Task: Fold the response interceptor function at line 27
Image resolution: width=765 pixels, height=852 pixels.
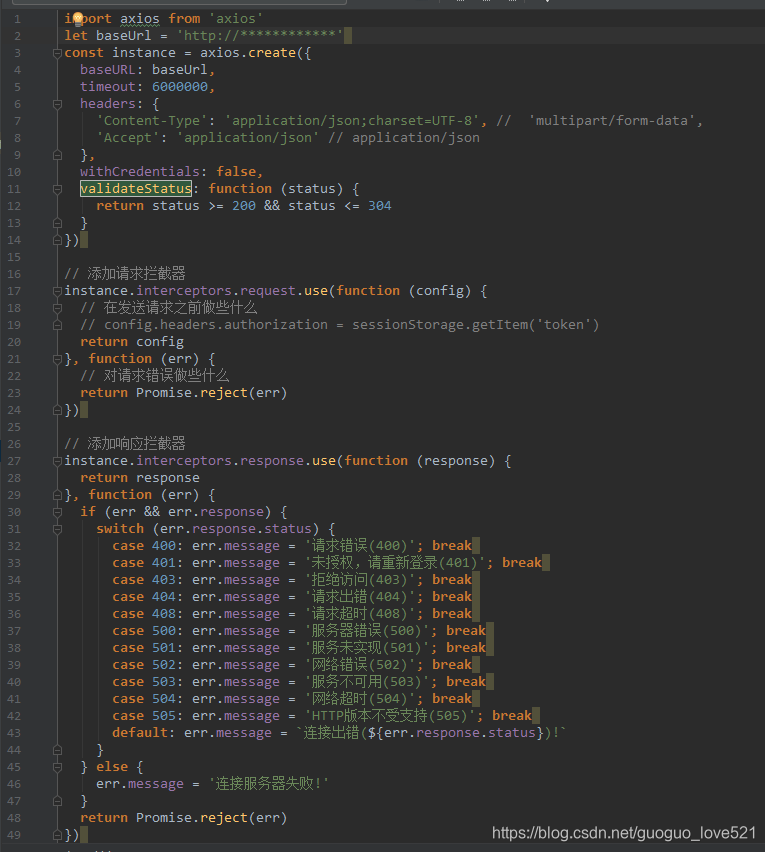Action: point(57,461)
